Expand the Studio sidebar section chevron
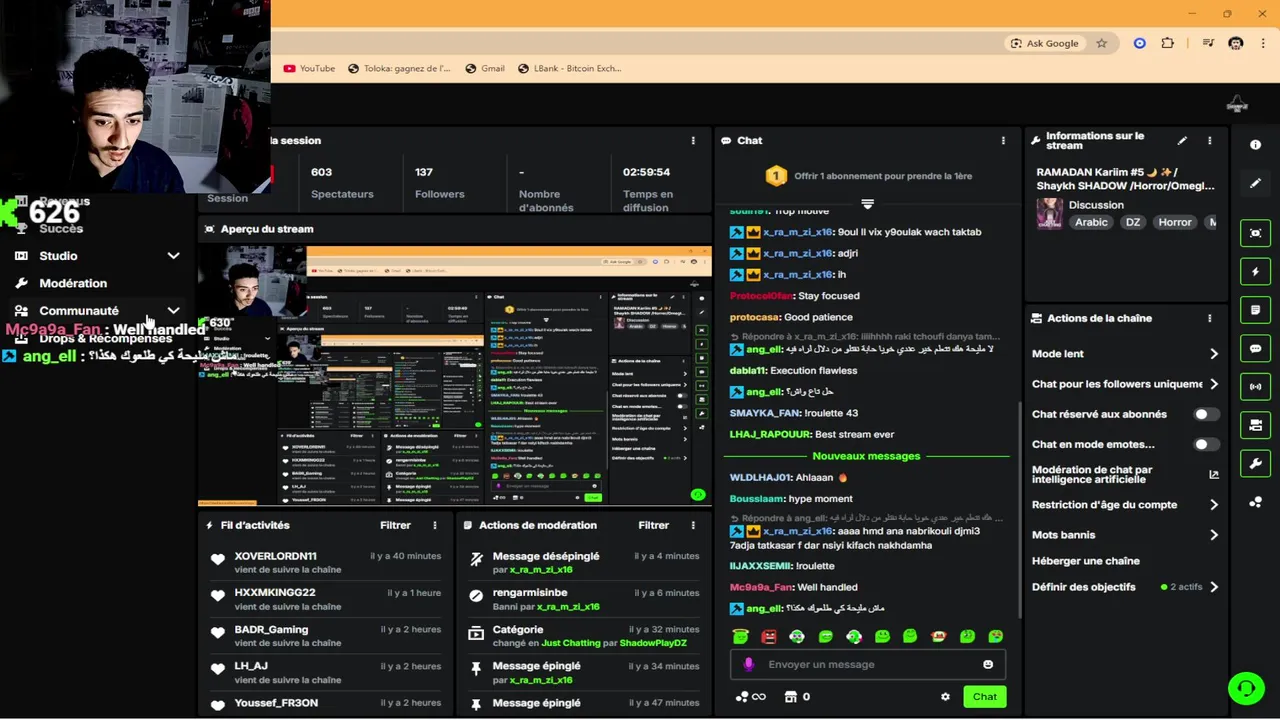Image resolution: width=1280 pixels, height=720 pixels. [173, 256]
